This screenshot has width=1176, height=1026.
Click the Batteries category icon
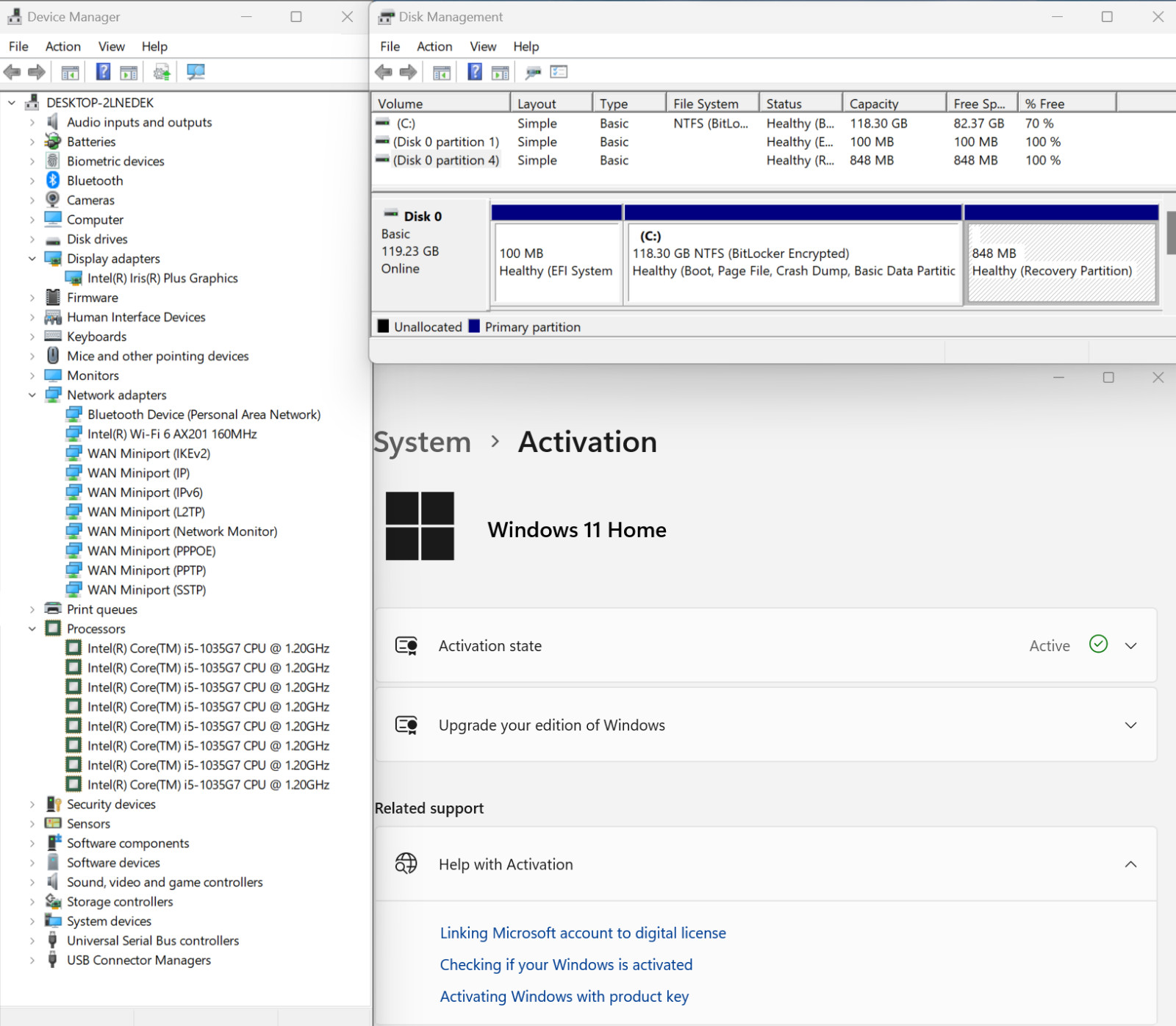click(x=53, y=141)
